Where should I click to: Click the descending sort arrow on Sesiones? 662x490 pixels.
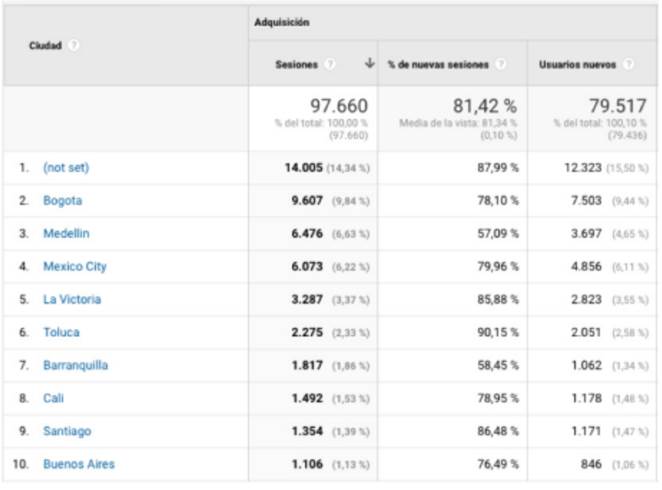pyautogui.click(x=369, y=64)
